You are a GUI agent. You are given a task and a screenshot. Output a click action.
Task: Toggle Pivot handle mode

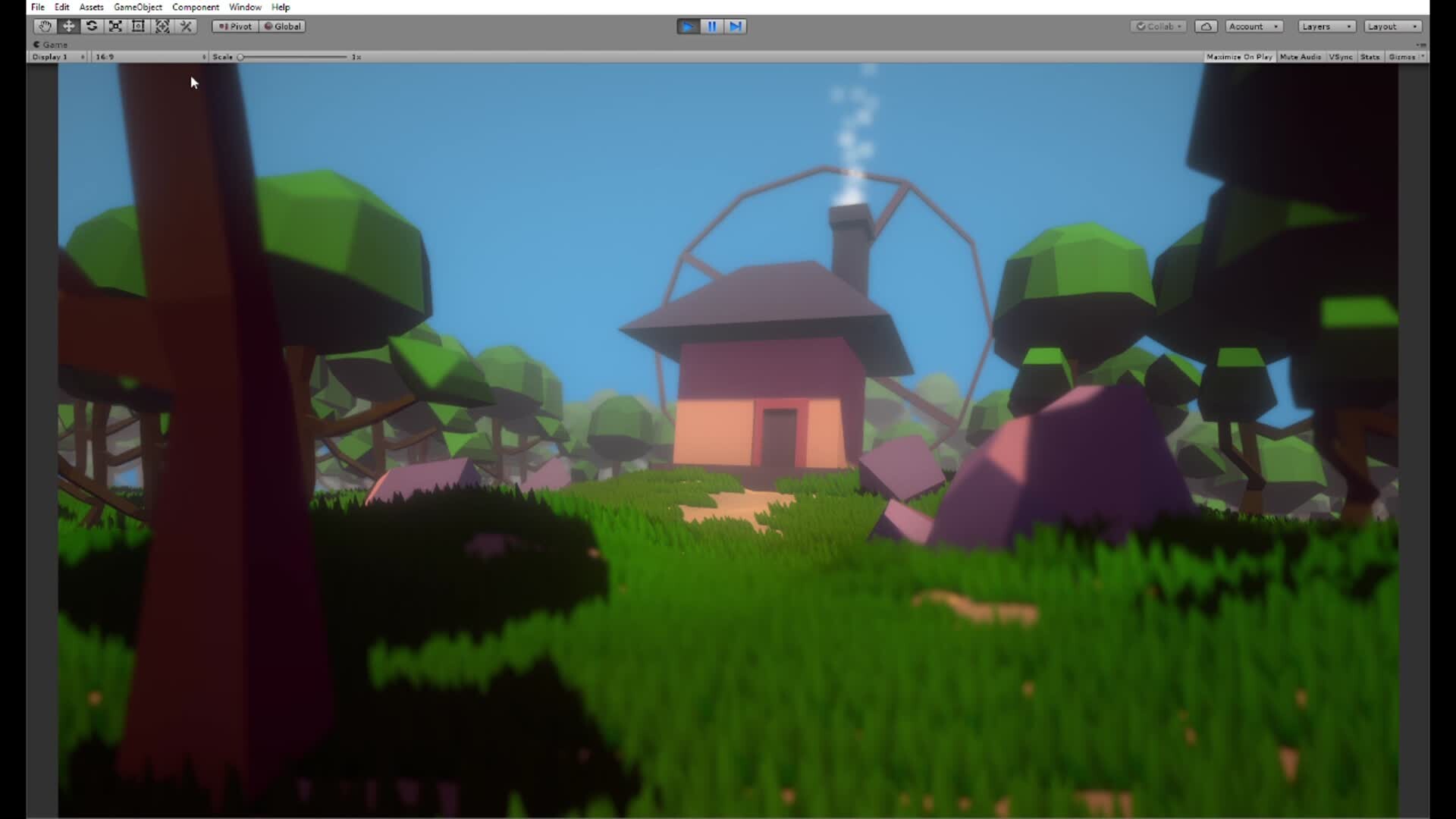point(235,26)
